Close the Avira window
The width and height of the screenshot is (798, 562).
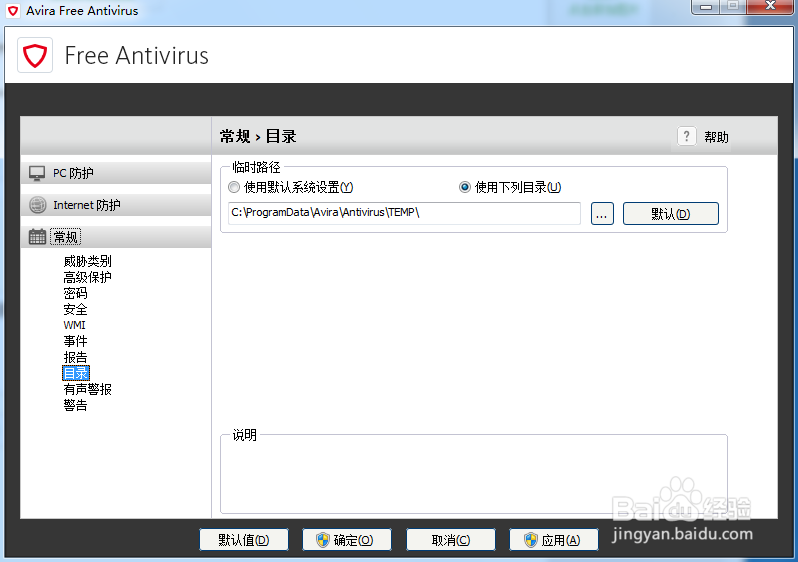(x=770, y=6)
